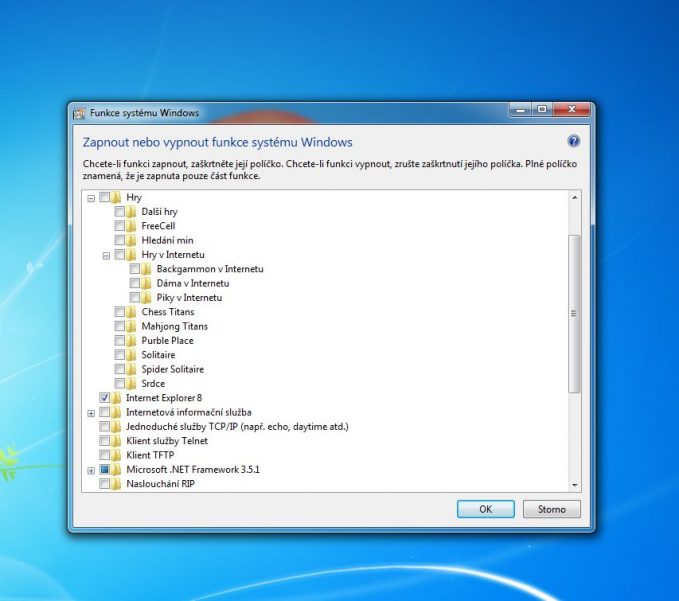This screenshot has height=601, width=679.
Task: Check the Další hry checkbox
Action: click(120, 212)
